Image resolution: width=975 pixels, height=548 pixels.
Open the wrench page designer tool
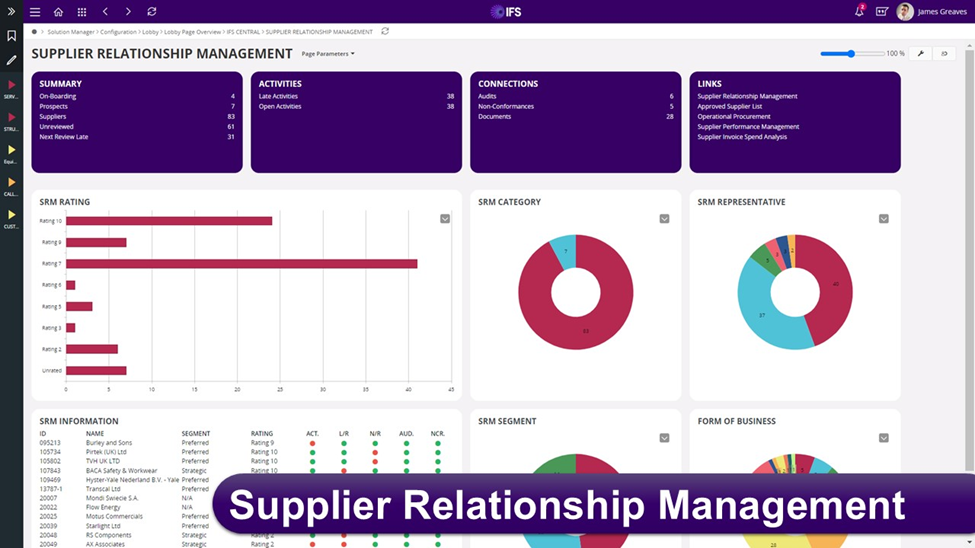(921, 54)
